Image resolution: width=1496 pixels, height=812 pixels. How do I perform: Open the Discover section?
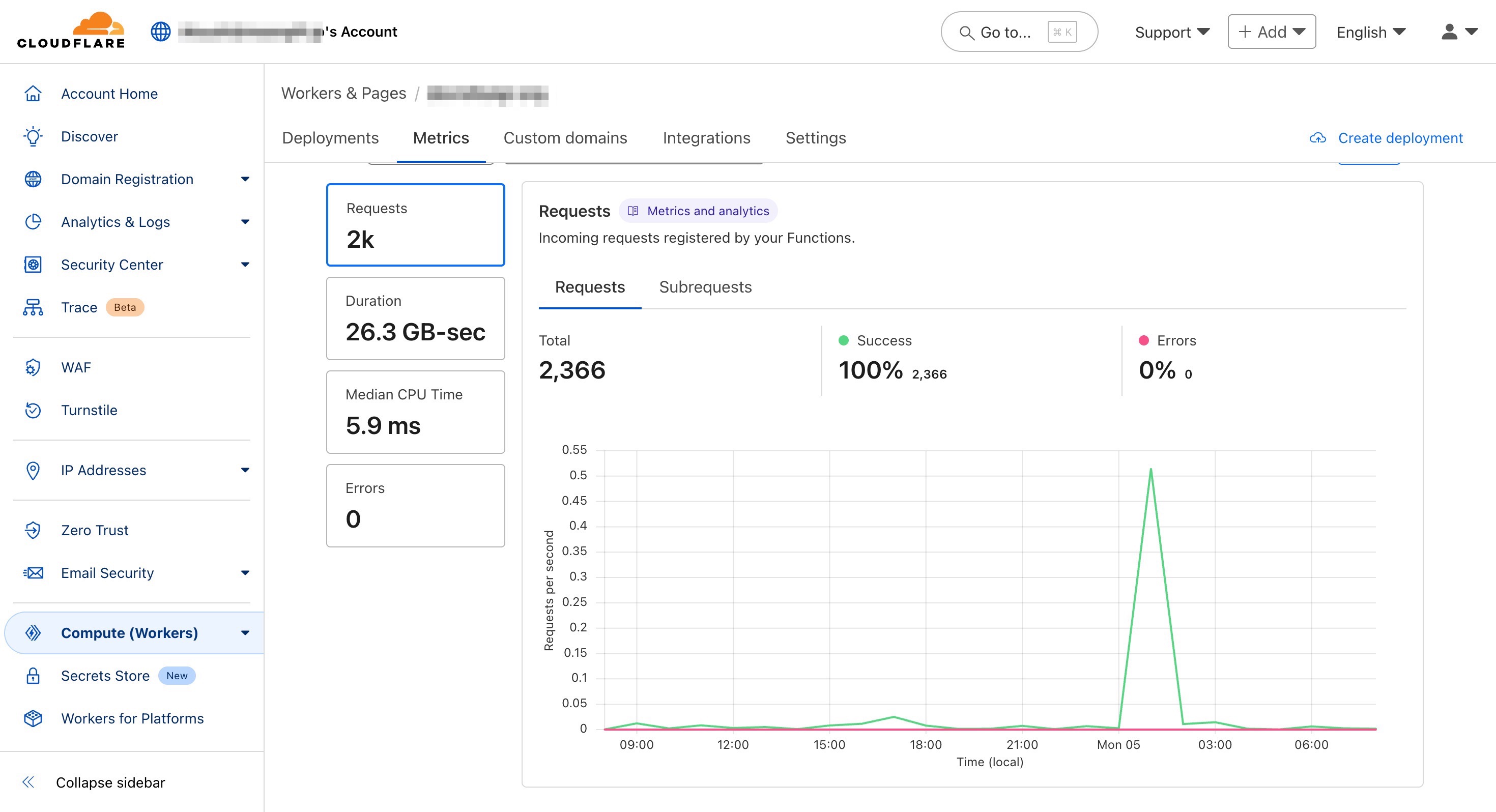click(89, 136)
